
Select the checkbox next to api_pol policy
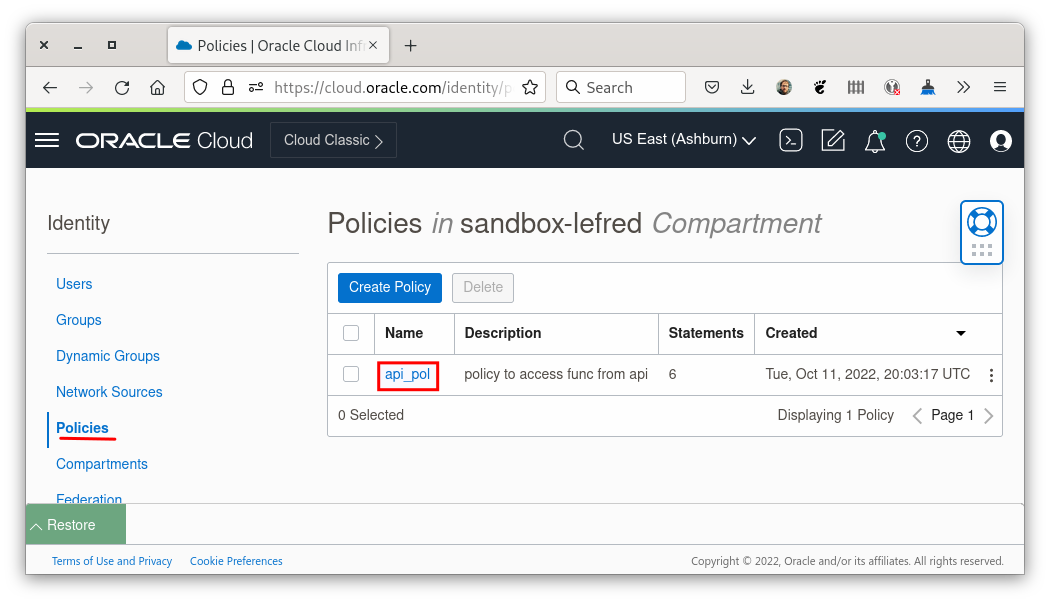pos(351,374)
